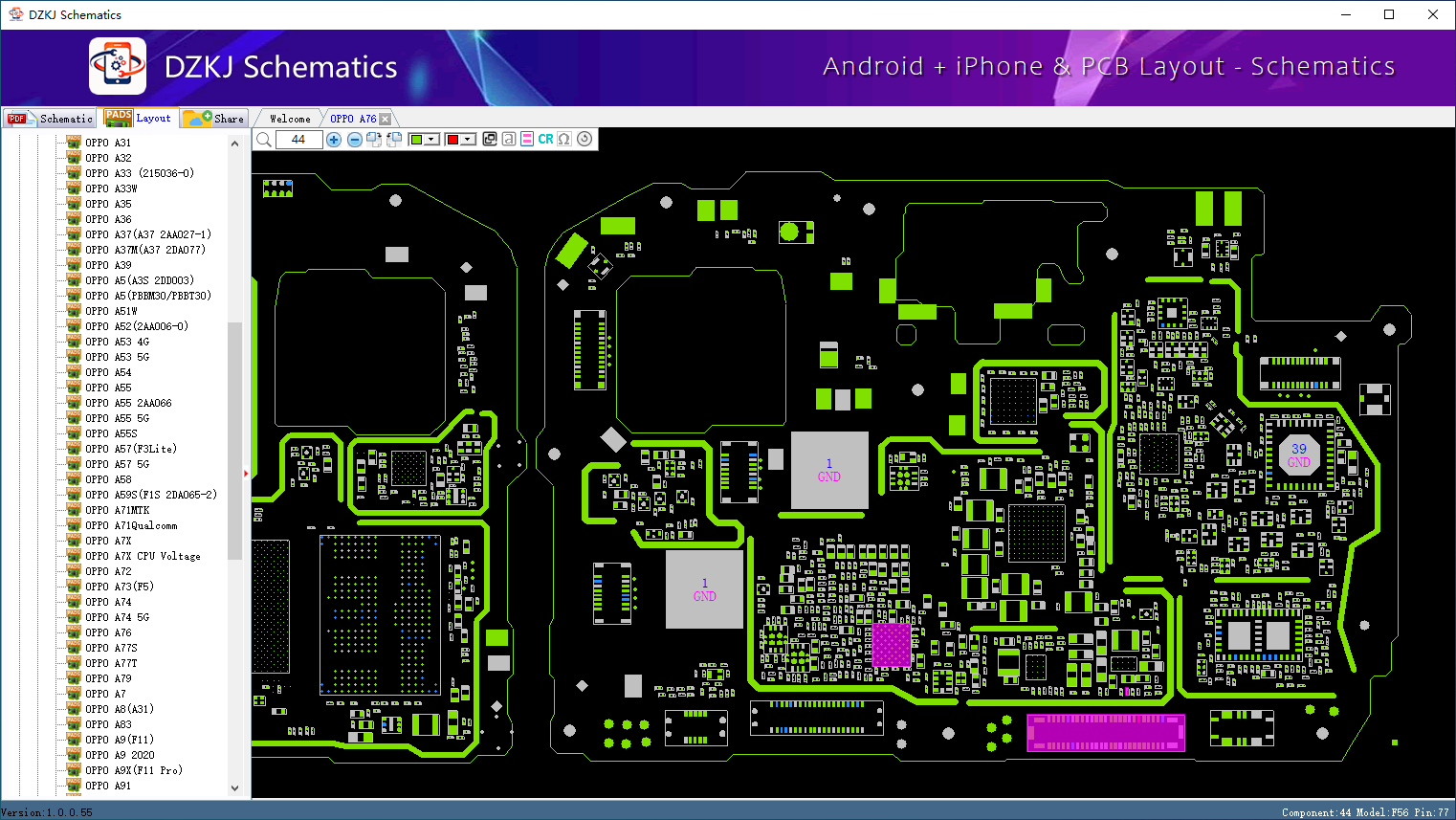Viewport: 1456px width, 820px height.
Task: Open the Share tab
Action: (x=214, y=119)
